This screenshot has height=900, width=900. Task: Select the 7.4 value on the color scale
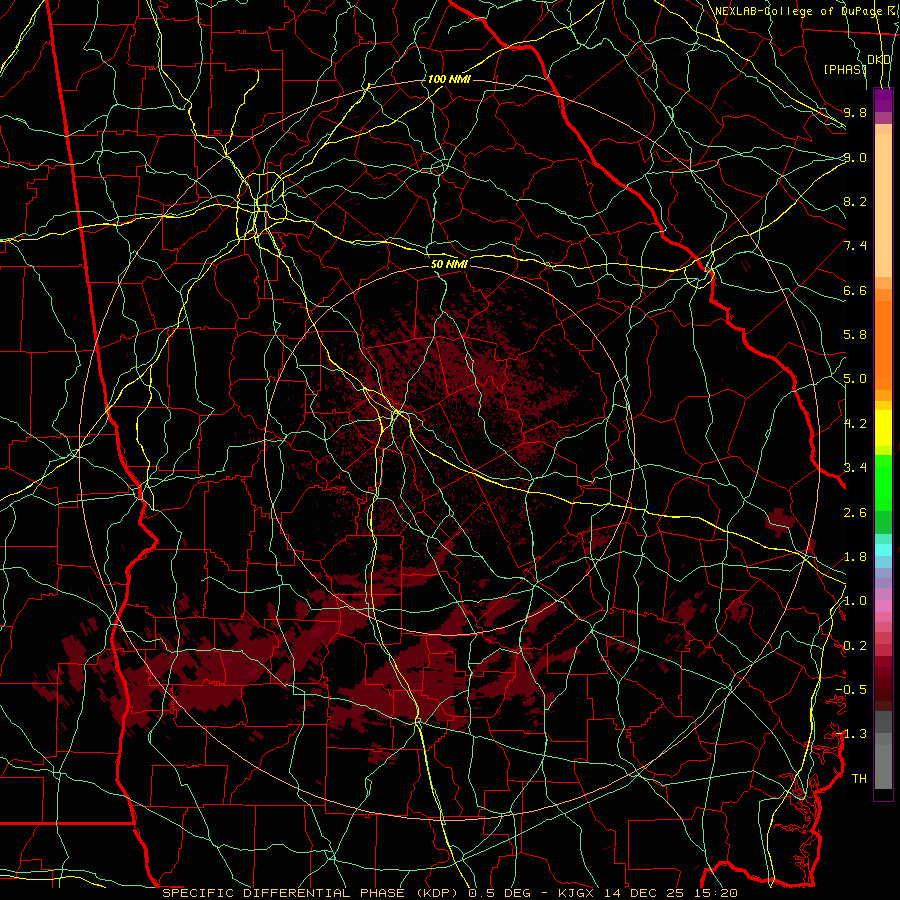coord(855,246)
